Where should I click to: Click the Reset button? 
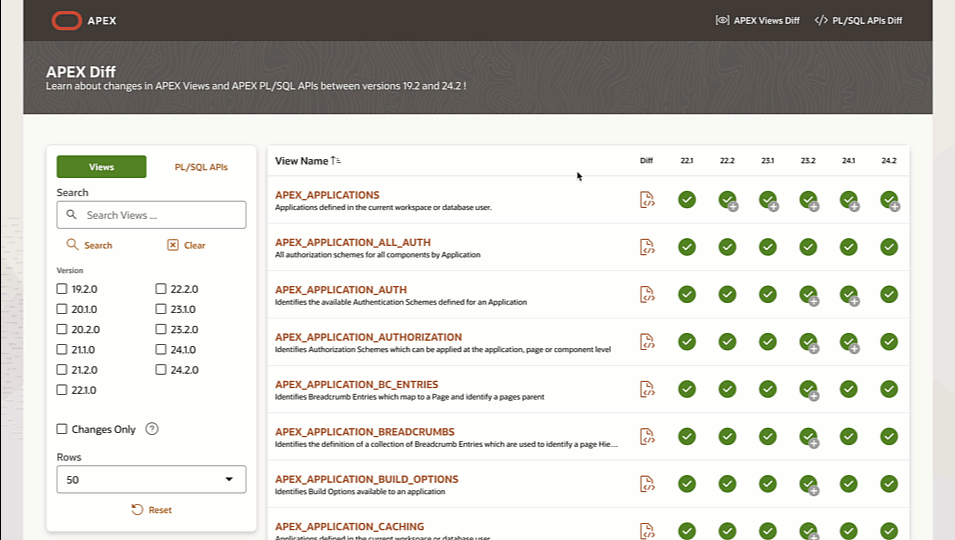(152, 510)
